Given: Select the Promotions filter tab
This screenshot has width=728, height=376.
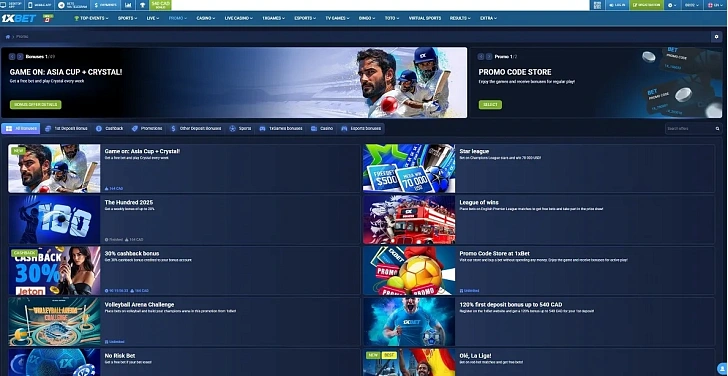Looking at the screenshot, I should pos(147,129).
